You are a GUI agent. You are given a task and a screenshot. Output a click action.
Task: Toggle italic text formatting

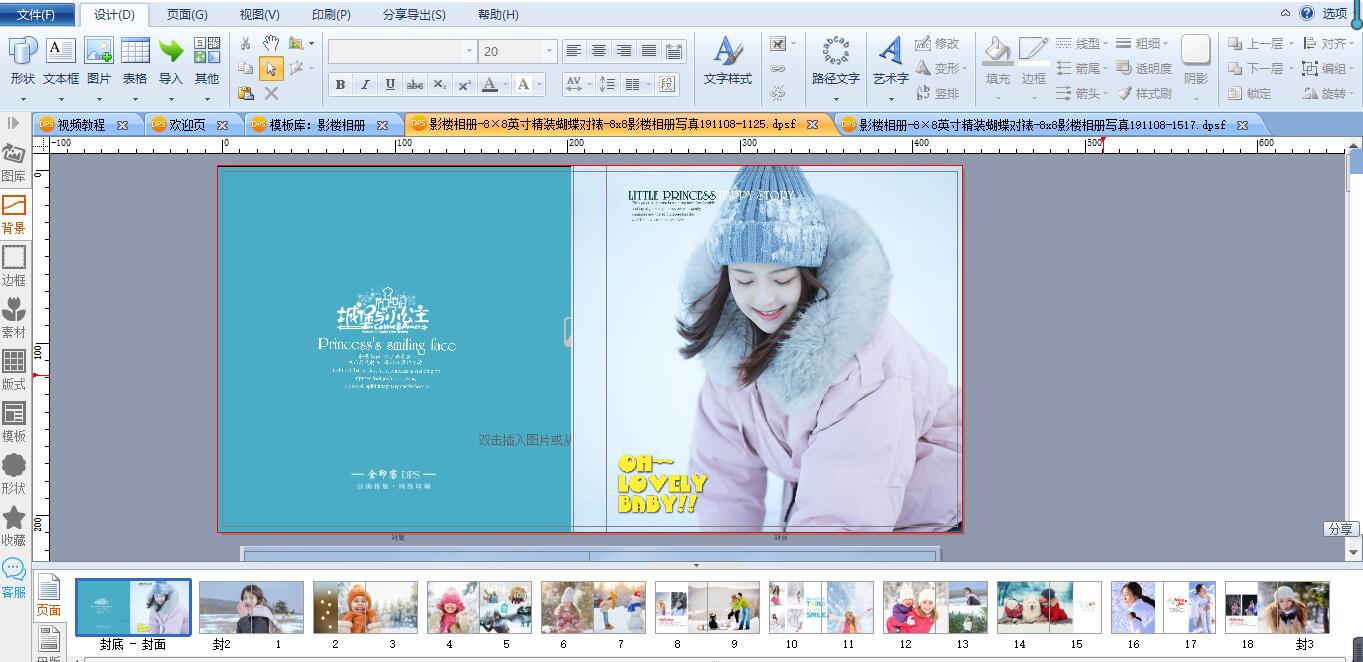tap(365, 85)
